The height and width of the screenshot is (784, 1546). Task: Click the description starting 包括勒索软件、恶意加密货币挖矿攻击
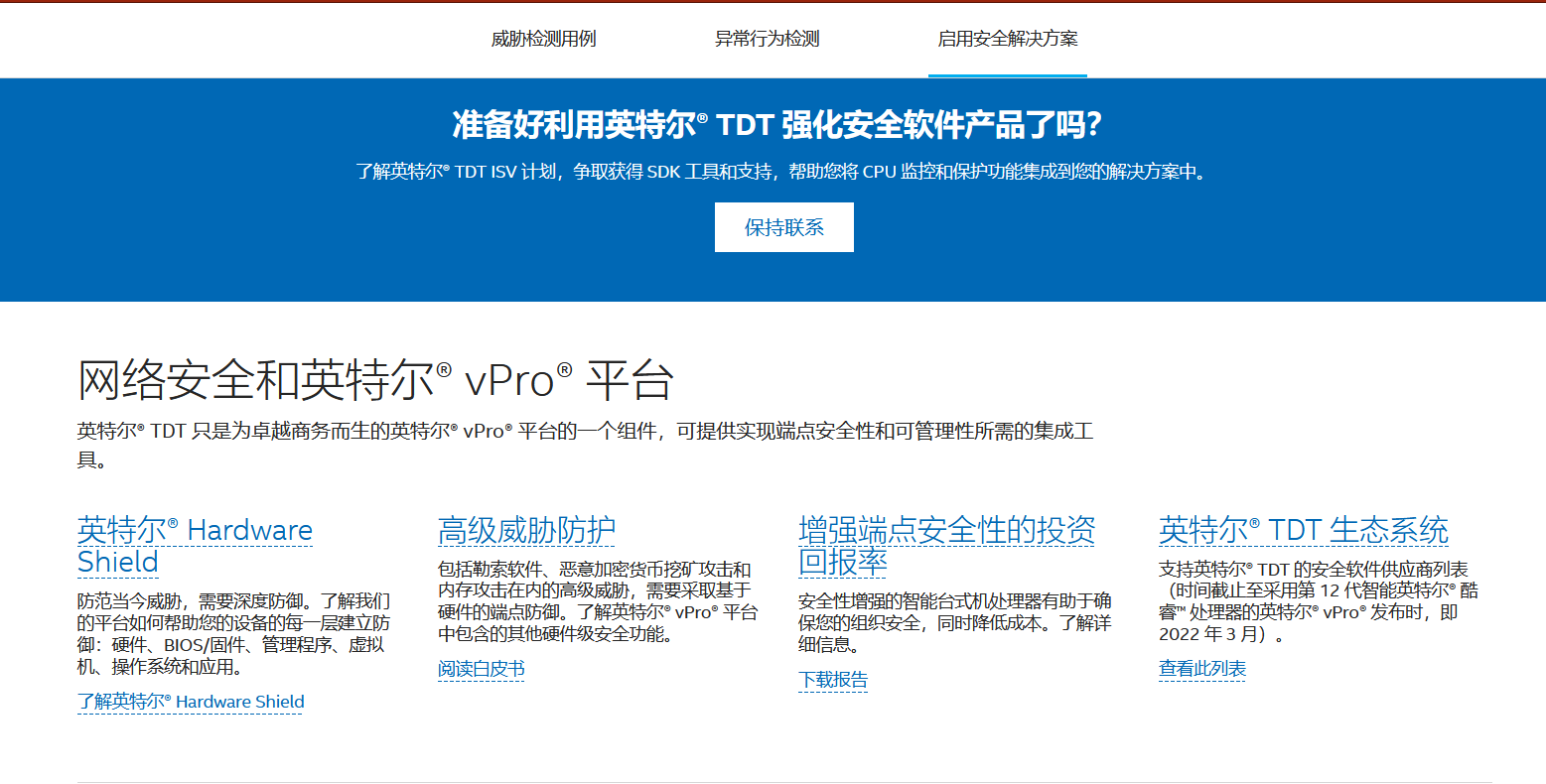click(x=598, y=601)
